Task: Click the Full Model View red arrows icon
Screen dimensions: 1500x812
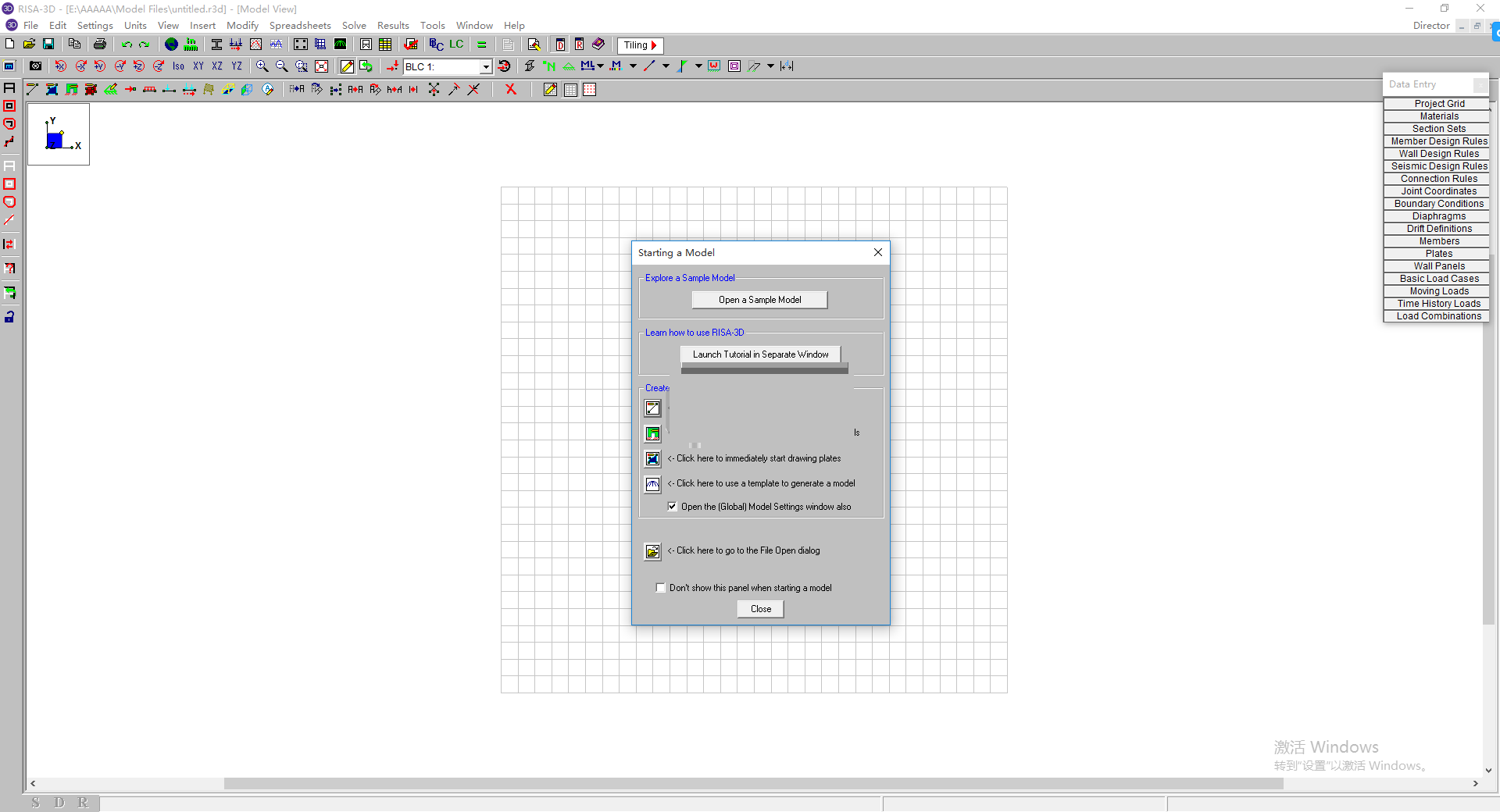Action: click(x=321, y=66)
